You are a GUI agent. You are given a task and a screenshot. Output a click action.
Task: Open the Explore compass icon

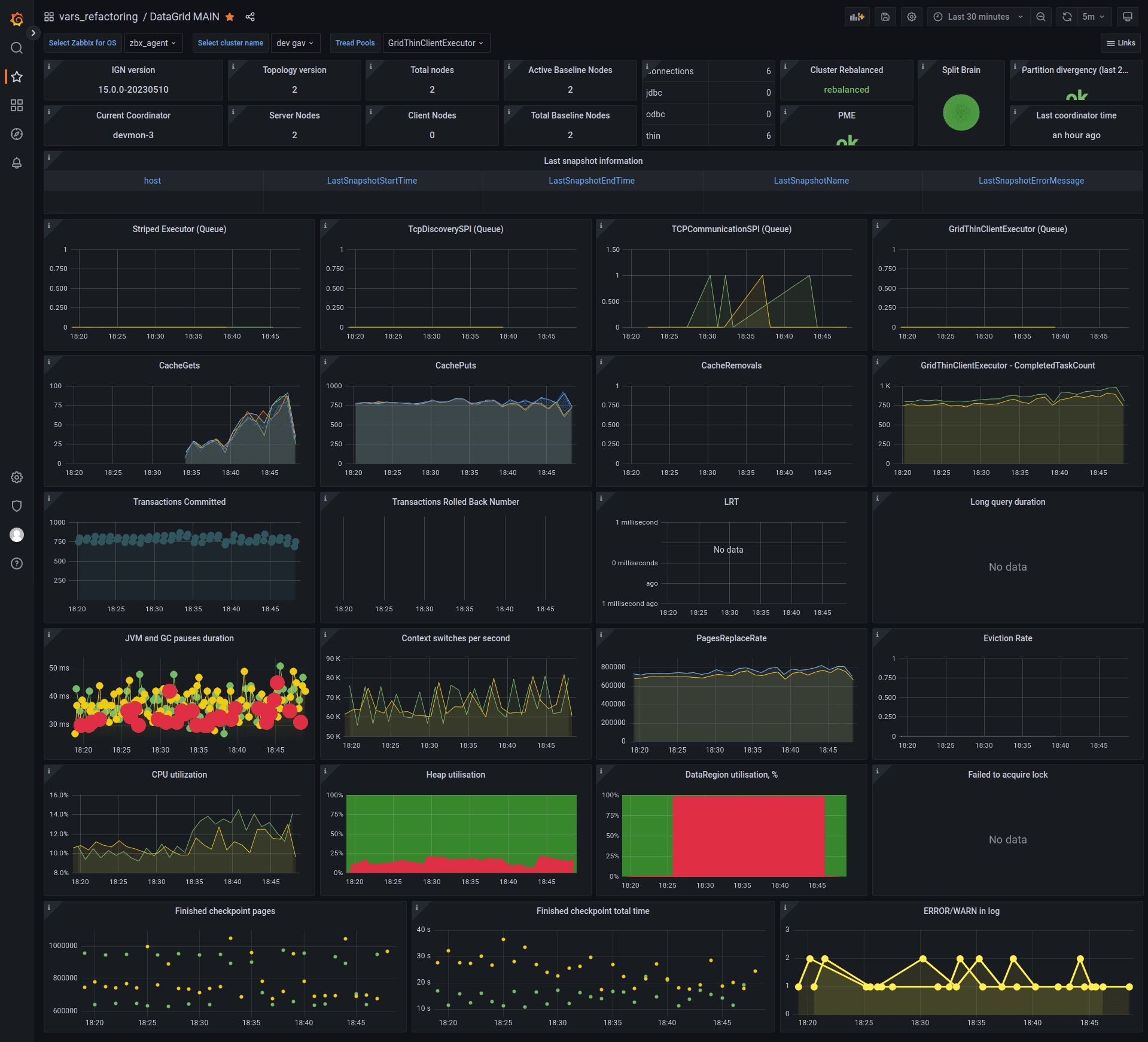tap(17, 134)
